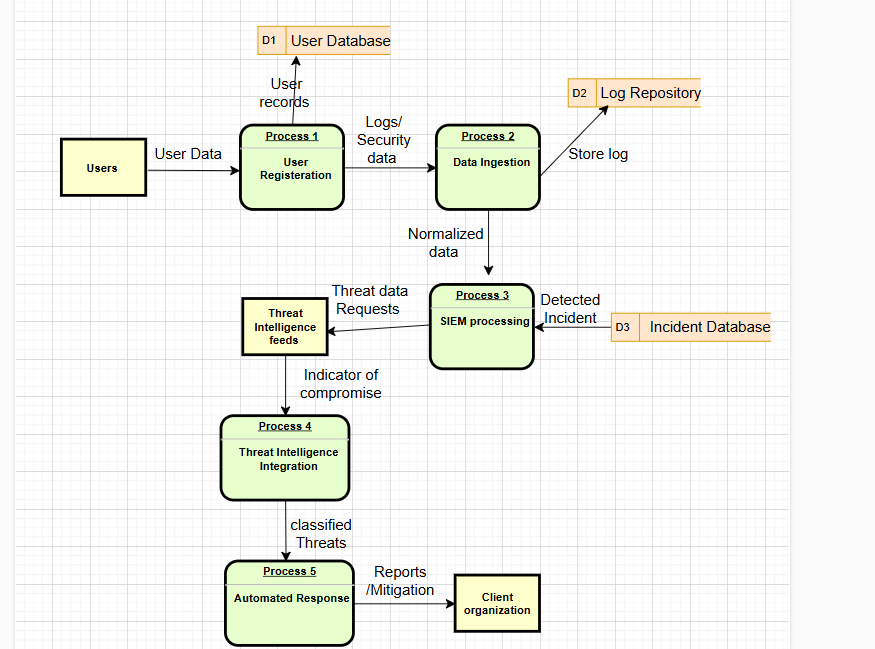Image resolution: width=875 pixels, height=649 pixels.
Task: Select the Process 5 Automated Response node
Action: [290, 603]
